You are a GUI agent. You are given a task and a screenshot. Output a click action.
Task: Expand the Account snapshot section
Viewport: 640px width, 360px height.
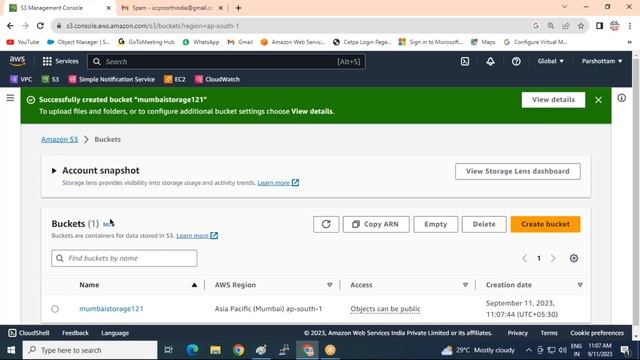coord(54,171)
